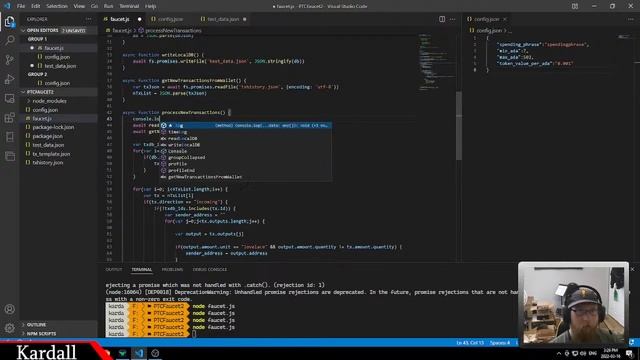Viewport: 640px width, 360px height.
Task: Open package.json in the file tree
Action: pos(58,136)
